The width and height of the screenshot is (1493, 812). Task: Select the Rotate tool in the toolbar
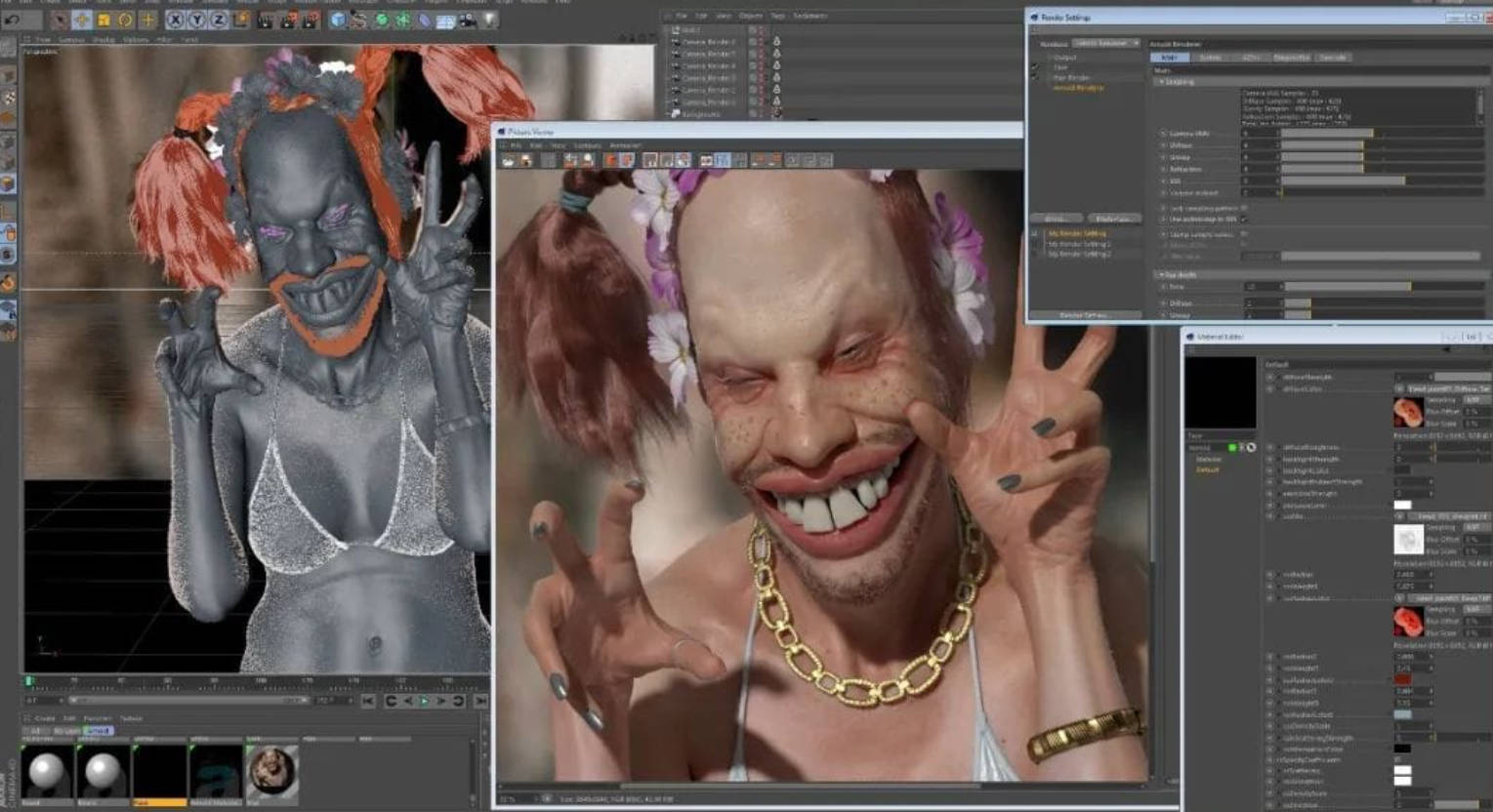coord(126,20)
